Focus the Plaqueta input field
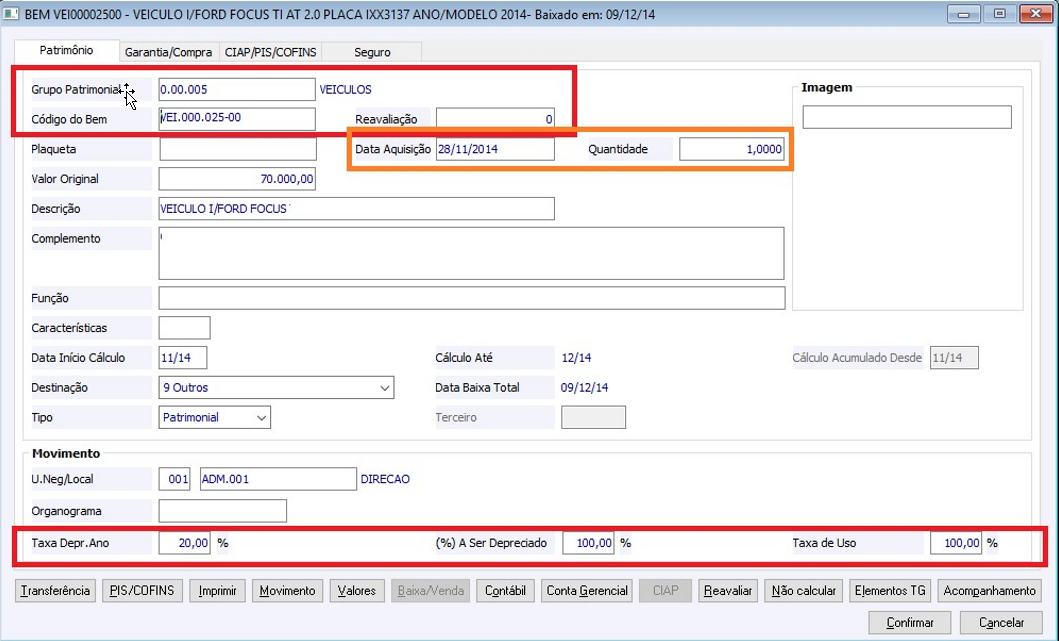The width and height of the screenshot is (1059, 641). click(238, 149)
